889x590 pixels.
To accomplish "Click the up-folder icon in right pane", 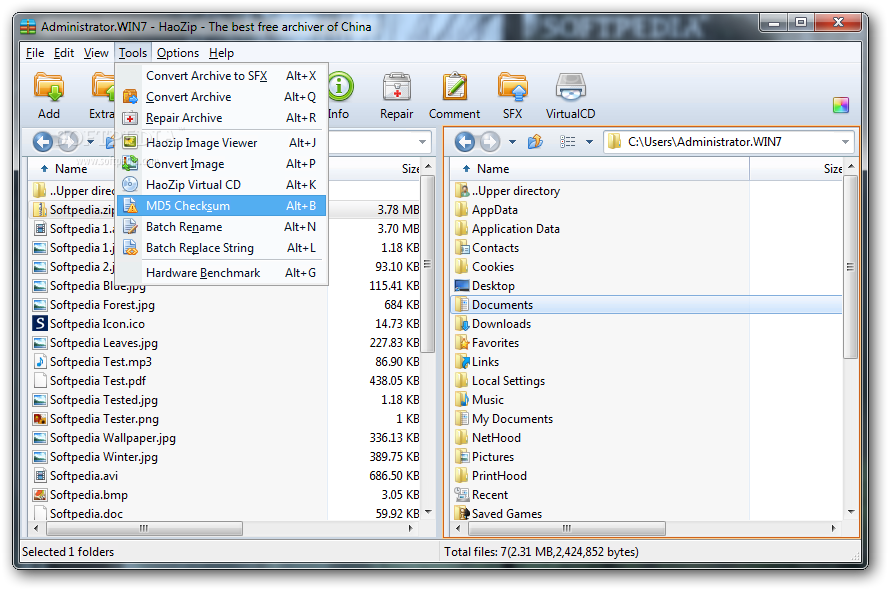I will [535, 142].
